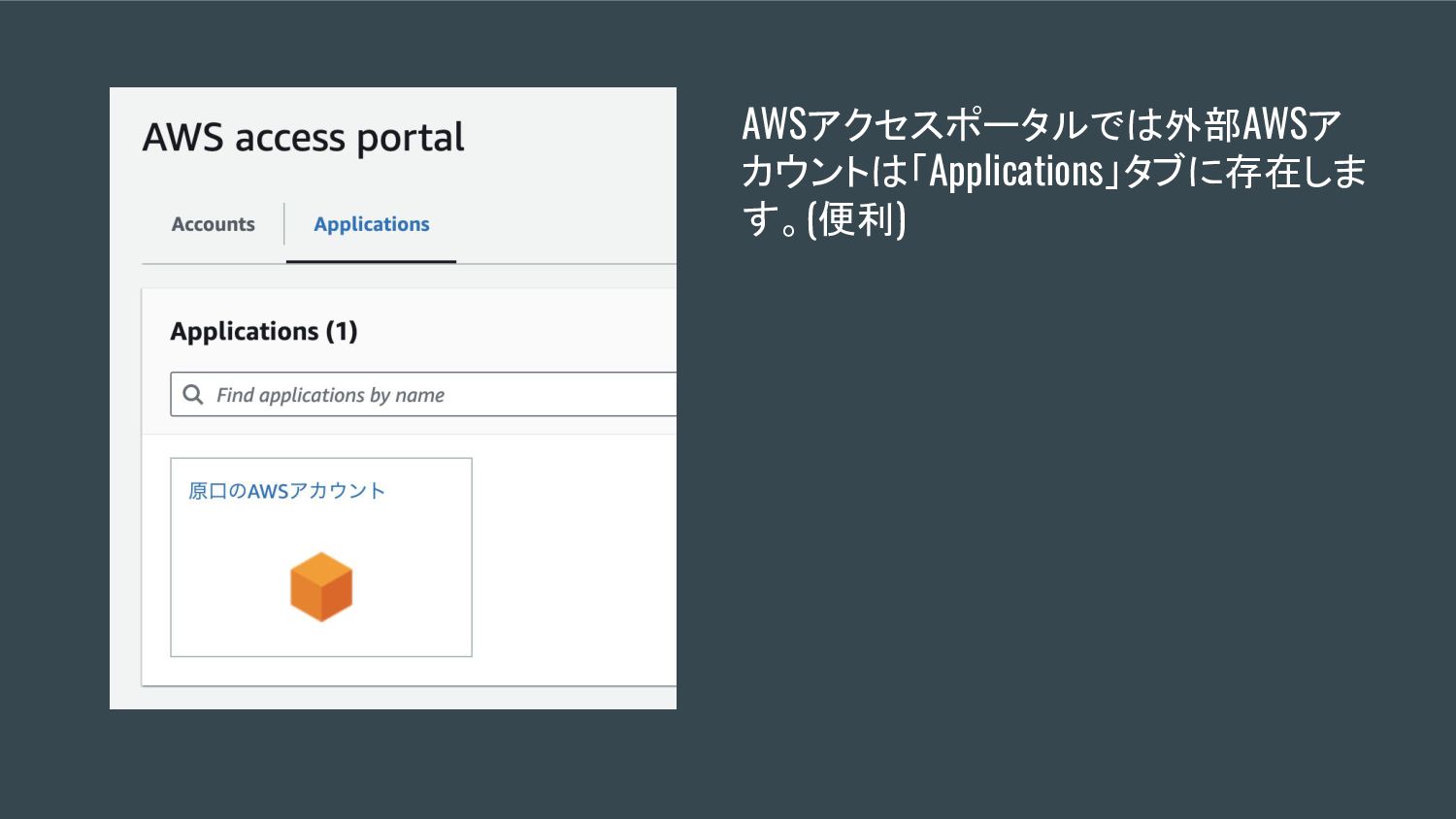Click the search magnifier icon
Viewport: 1456px width, 819px height.
click(x=193, y=394)
